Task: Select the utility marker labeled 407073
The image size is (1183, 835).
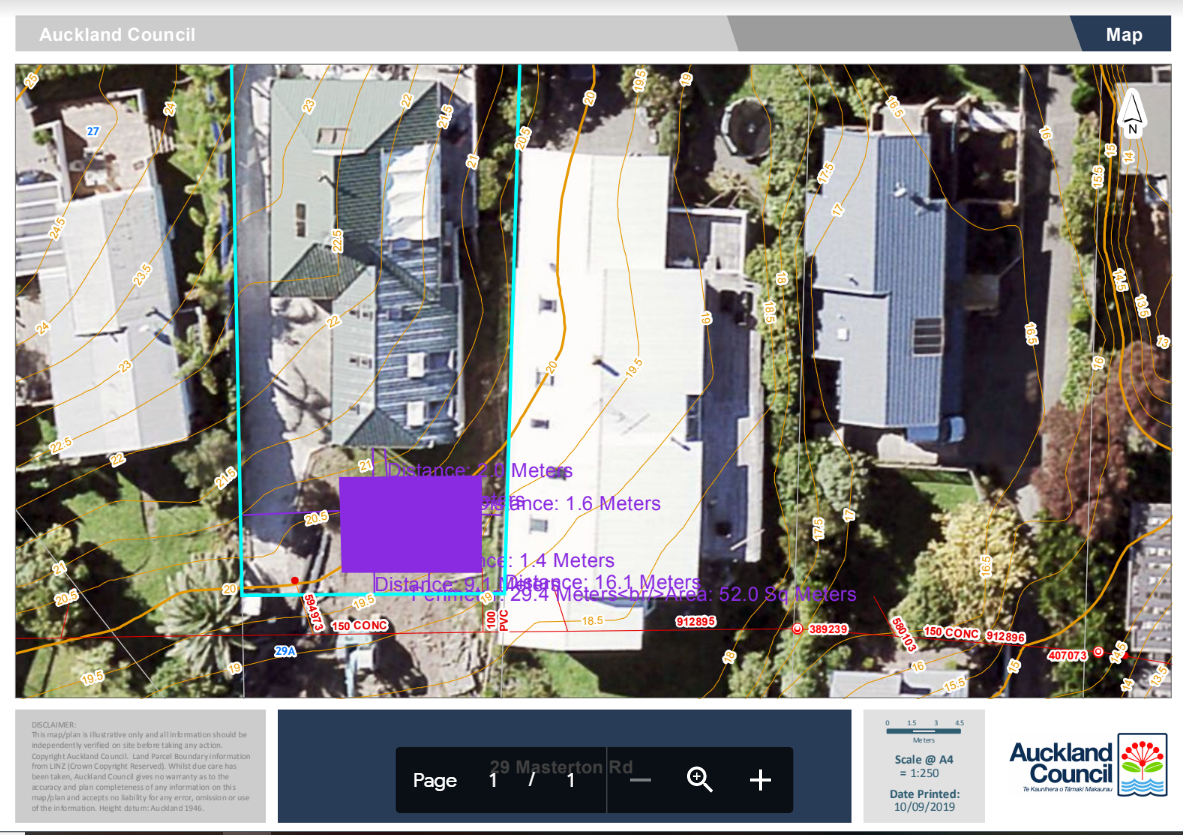Action: tap(1068, 654)
